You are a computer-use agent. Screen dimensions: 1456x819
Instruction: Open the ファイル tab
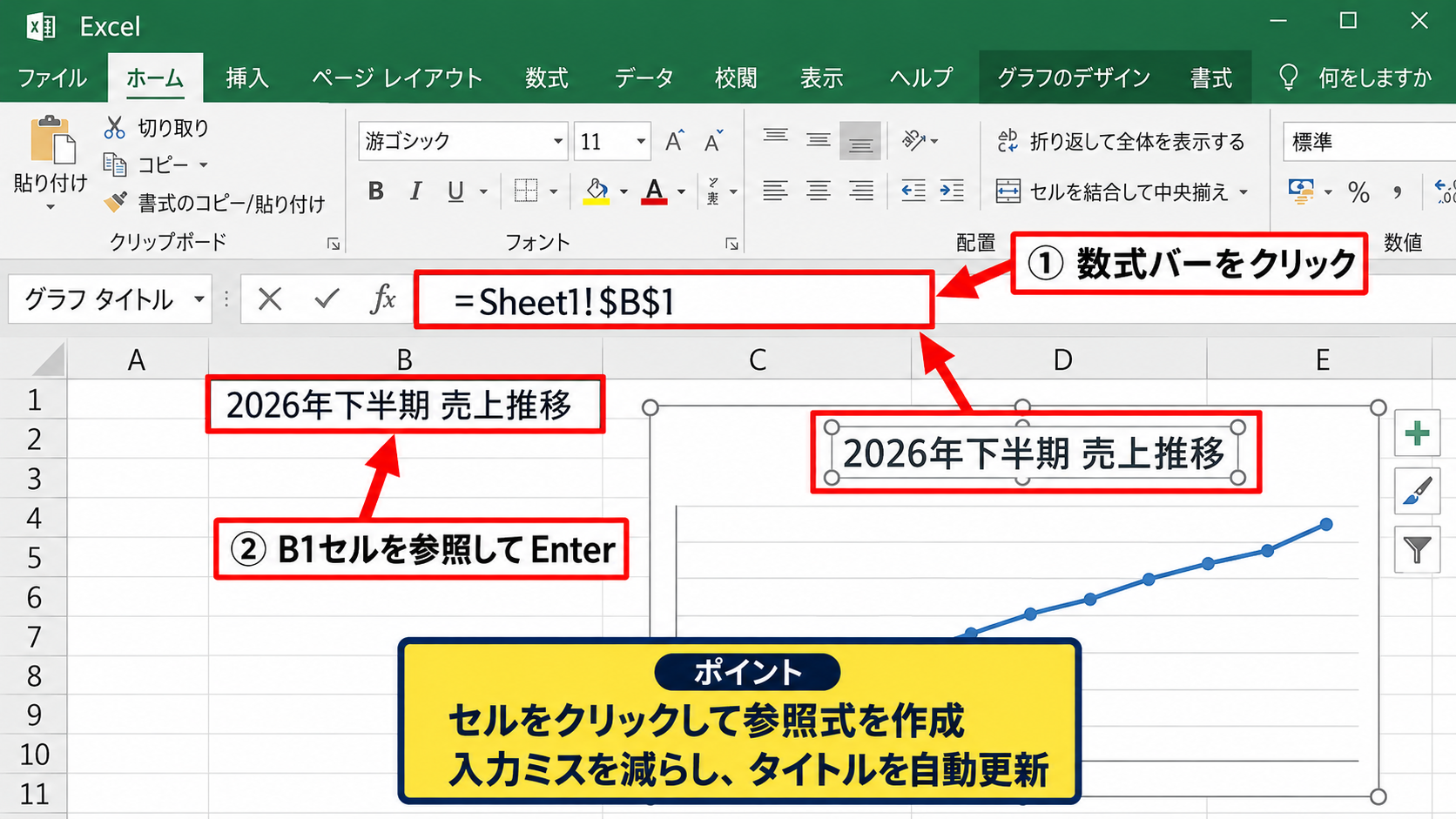point(52,77)
